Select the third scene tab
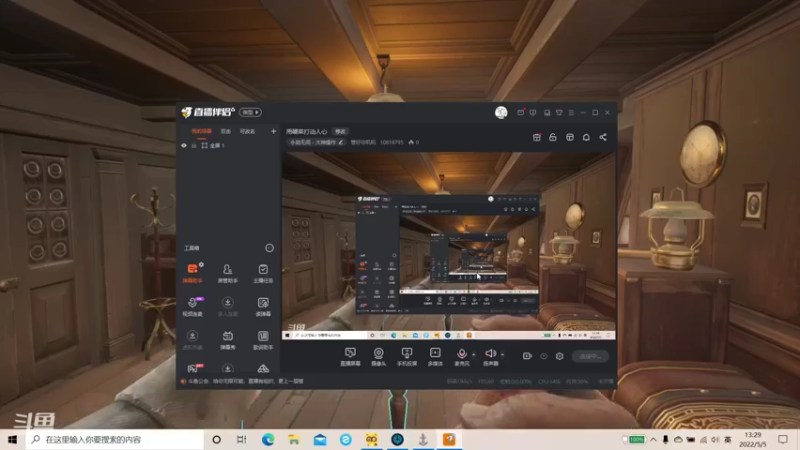 pyautogui.click(x=247, y=131)
